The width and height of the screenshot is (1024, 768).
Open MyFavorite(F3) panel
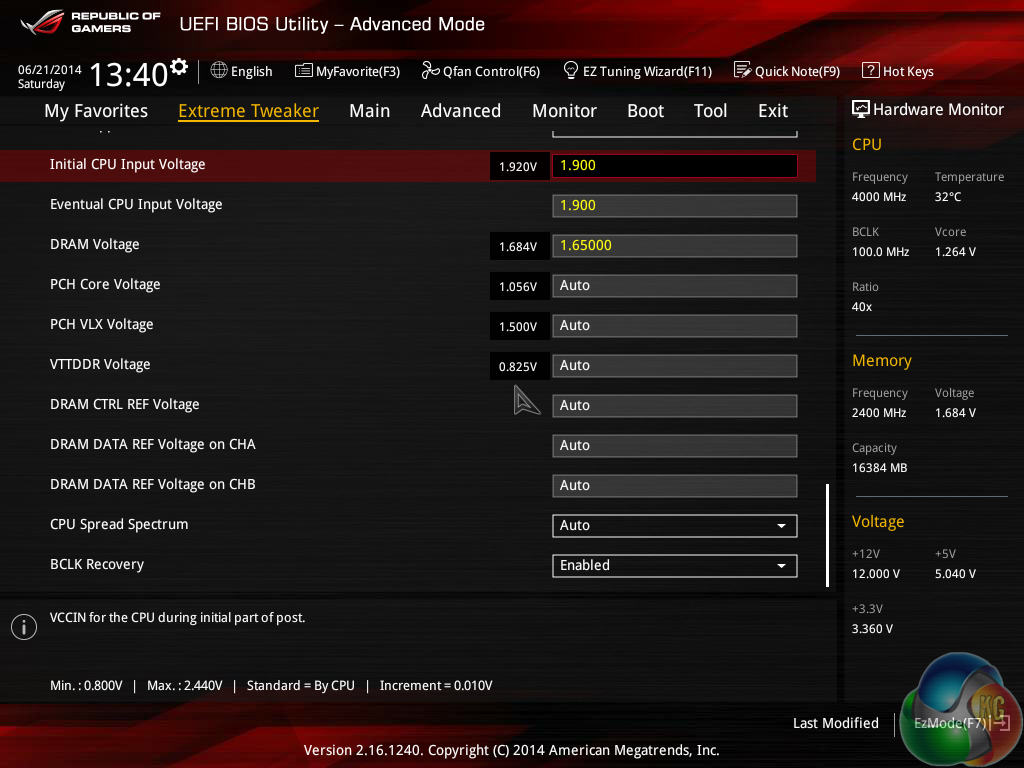(358, 71)
